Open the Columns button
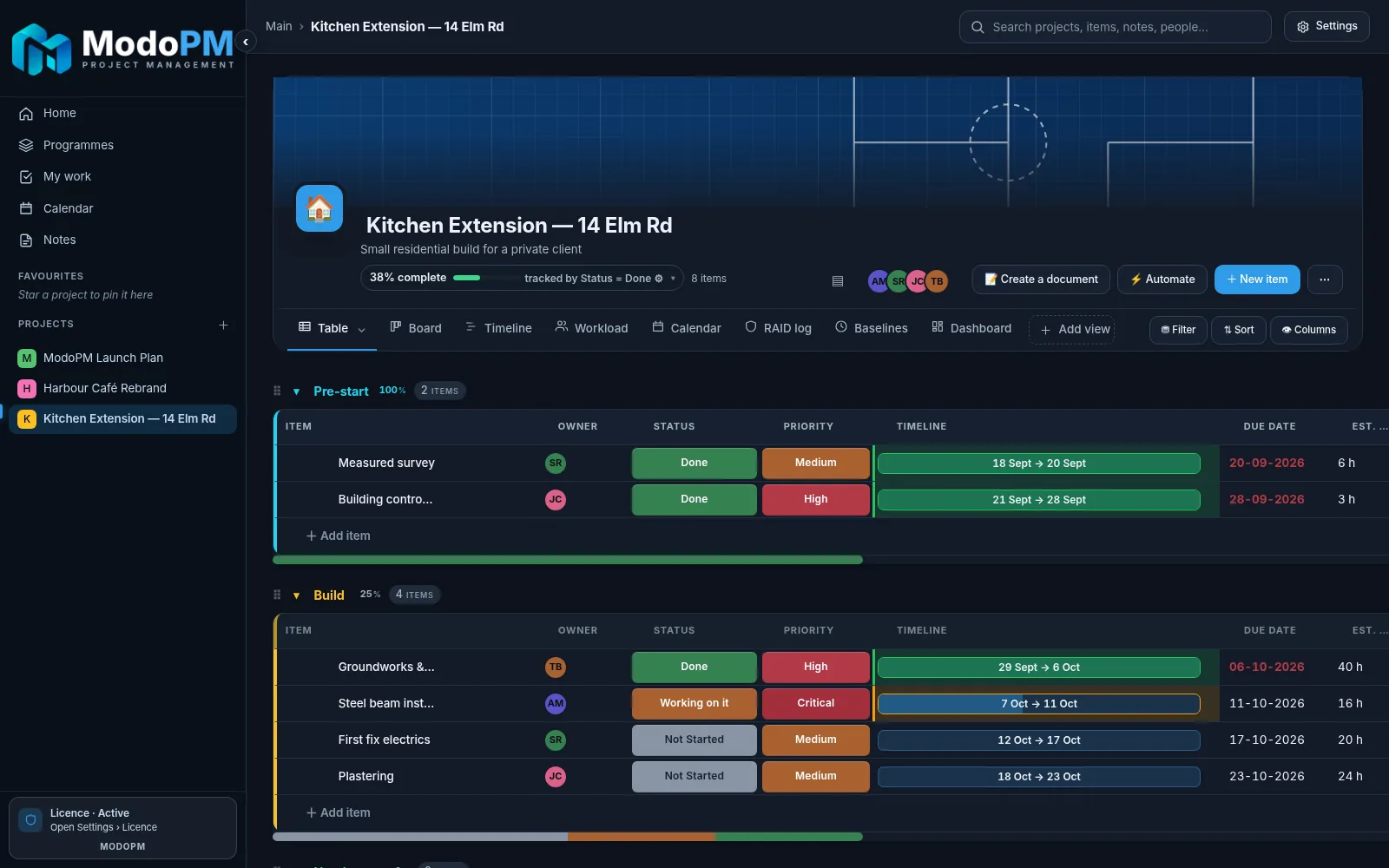1389x868 pixels. click(x=1309, y=330)
